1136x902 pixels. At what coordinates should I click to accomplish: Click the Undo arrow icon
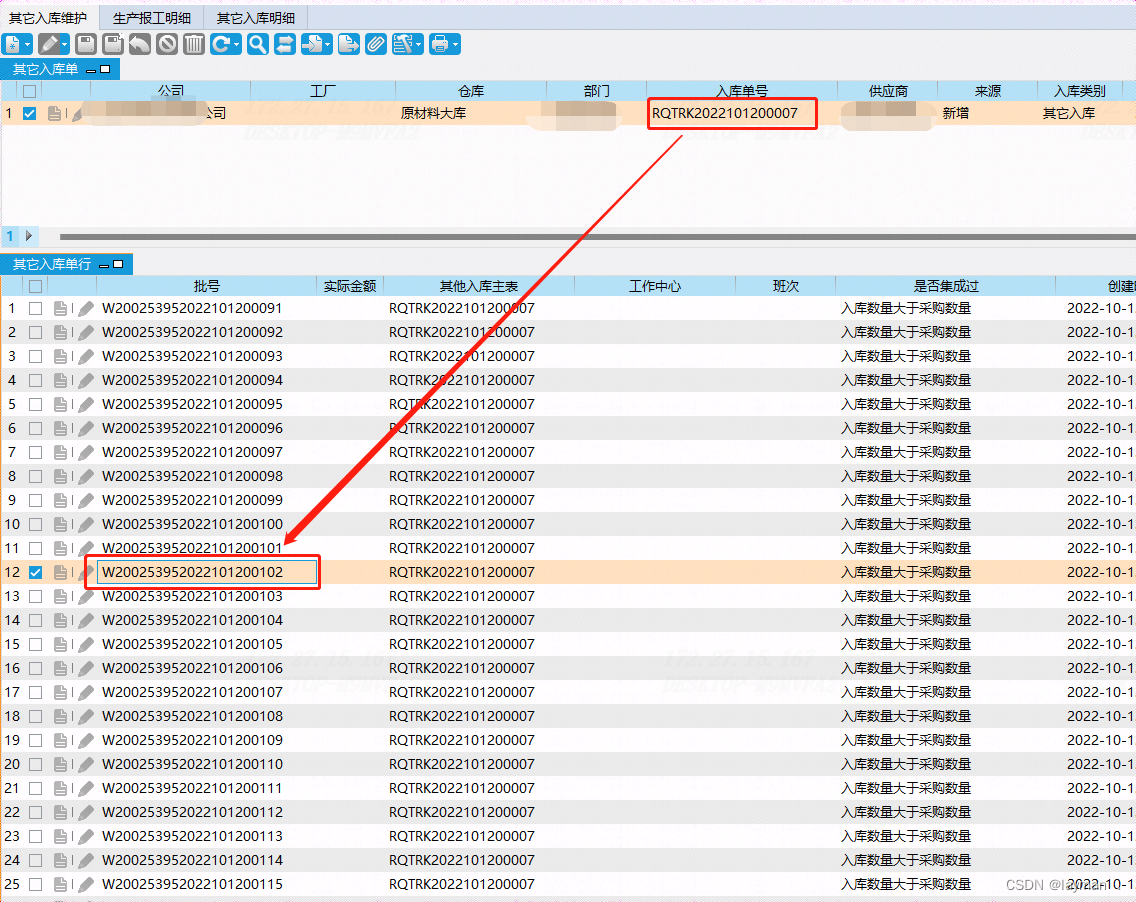[x=140, y=44]
